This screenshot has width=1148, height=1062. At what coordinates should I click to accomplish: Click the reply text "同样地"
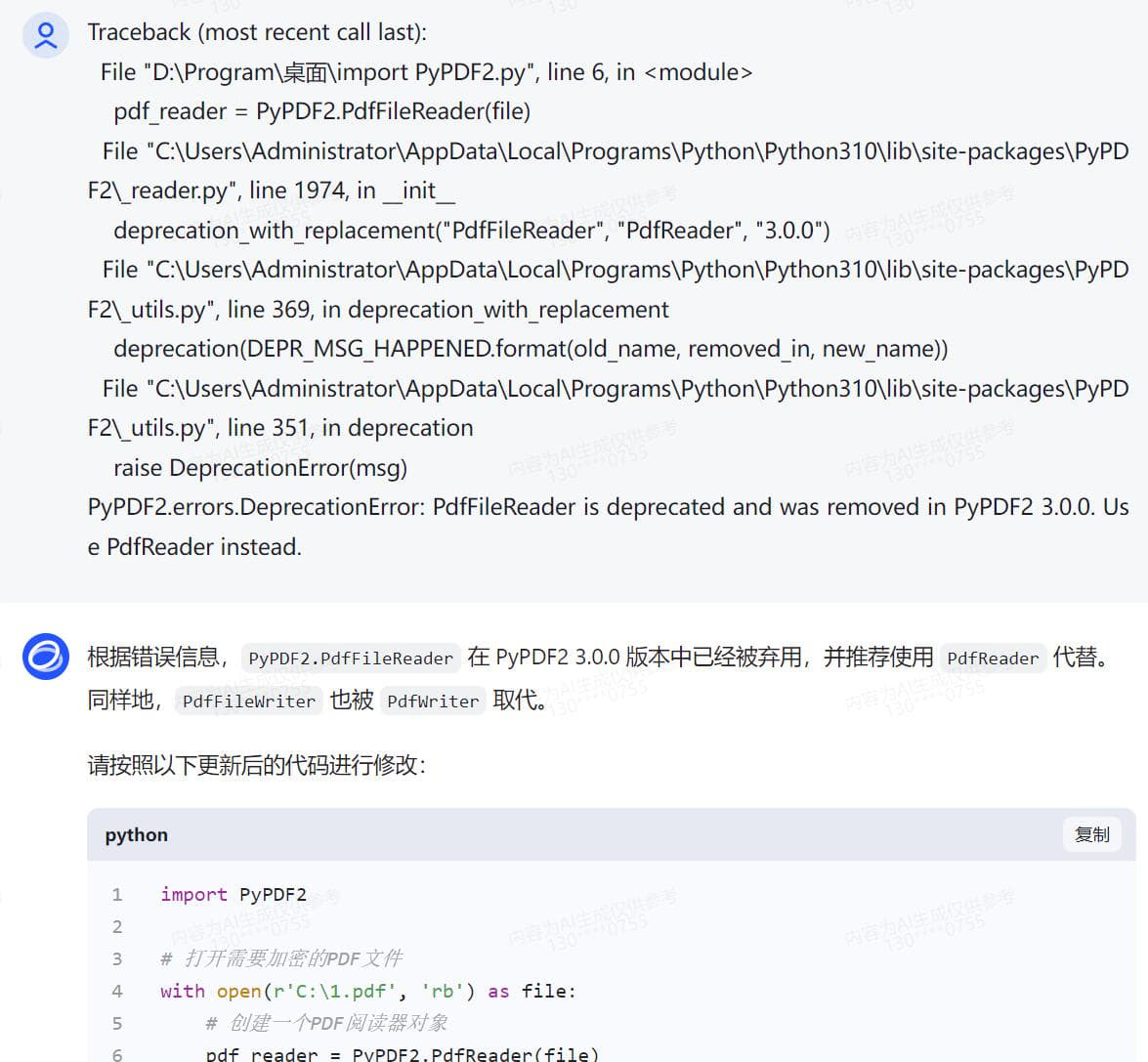click(x=121, y=700)
